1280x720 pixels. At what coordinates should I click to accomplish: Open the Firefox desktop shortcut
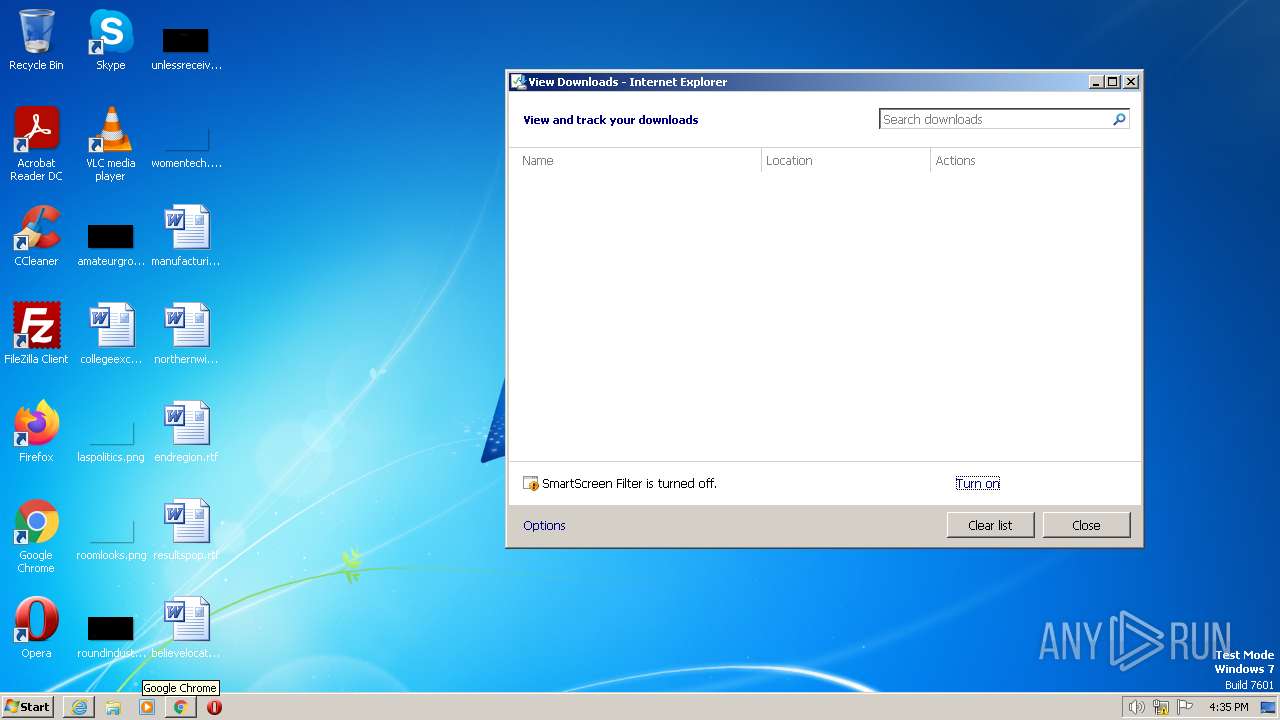tap(36, 432)
